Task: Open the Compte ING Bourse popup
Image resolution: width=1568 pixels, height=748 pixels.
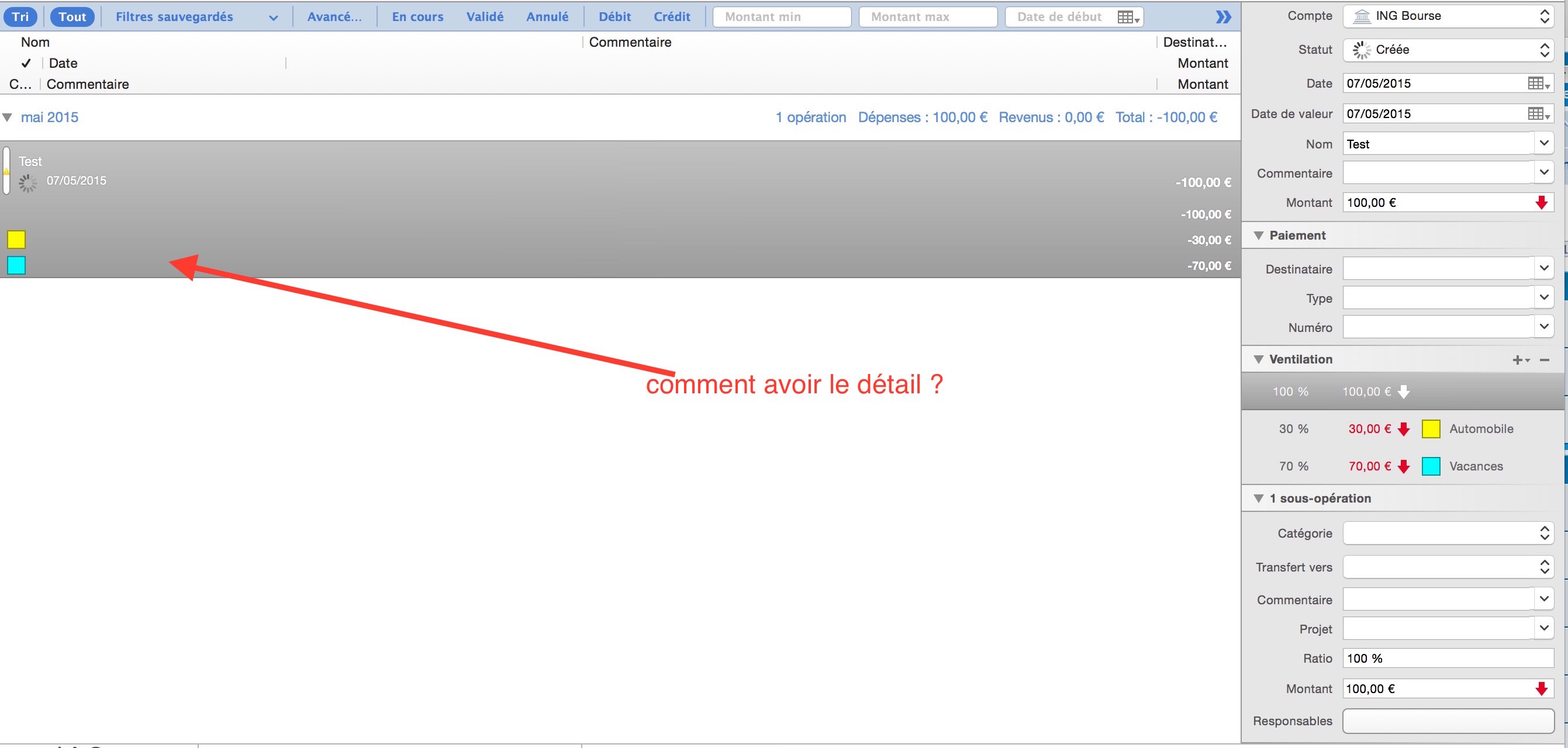Action: coord(1448,16)
